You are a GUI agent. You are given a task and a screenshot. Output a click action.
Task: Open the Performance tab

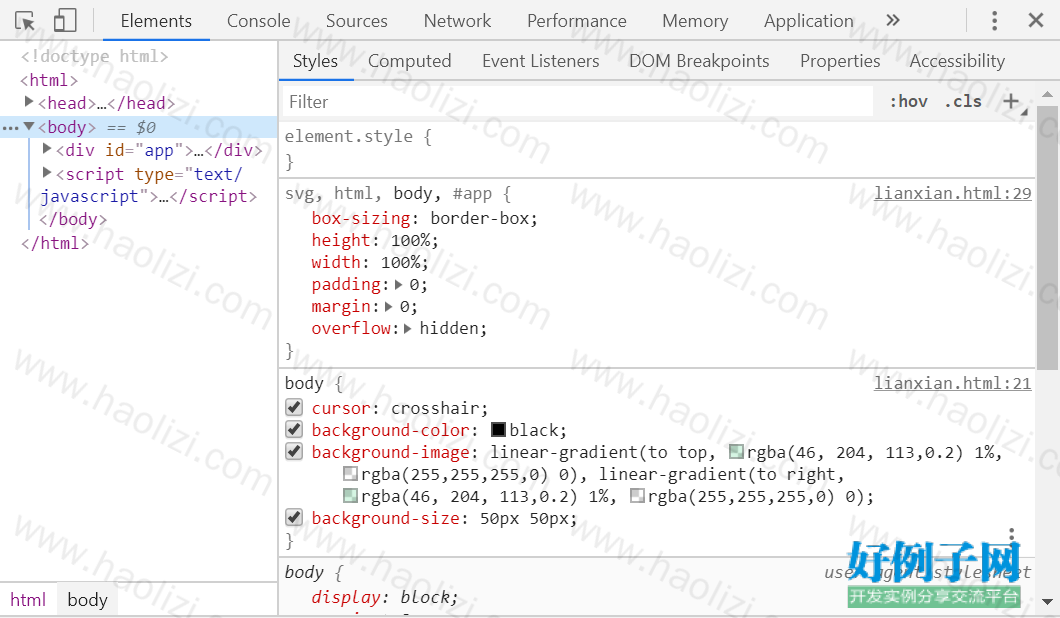(577, 21)
